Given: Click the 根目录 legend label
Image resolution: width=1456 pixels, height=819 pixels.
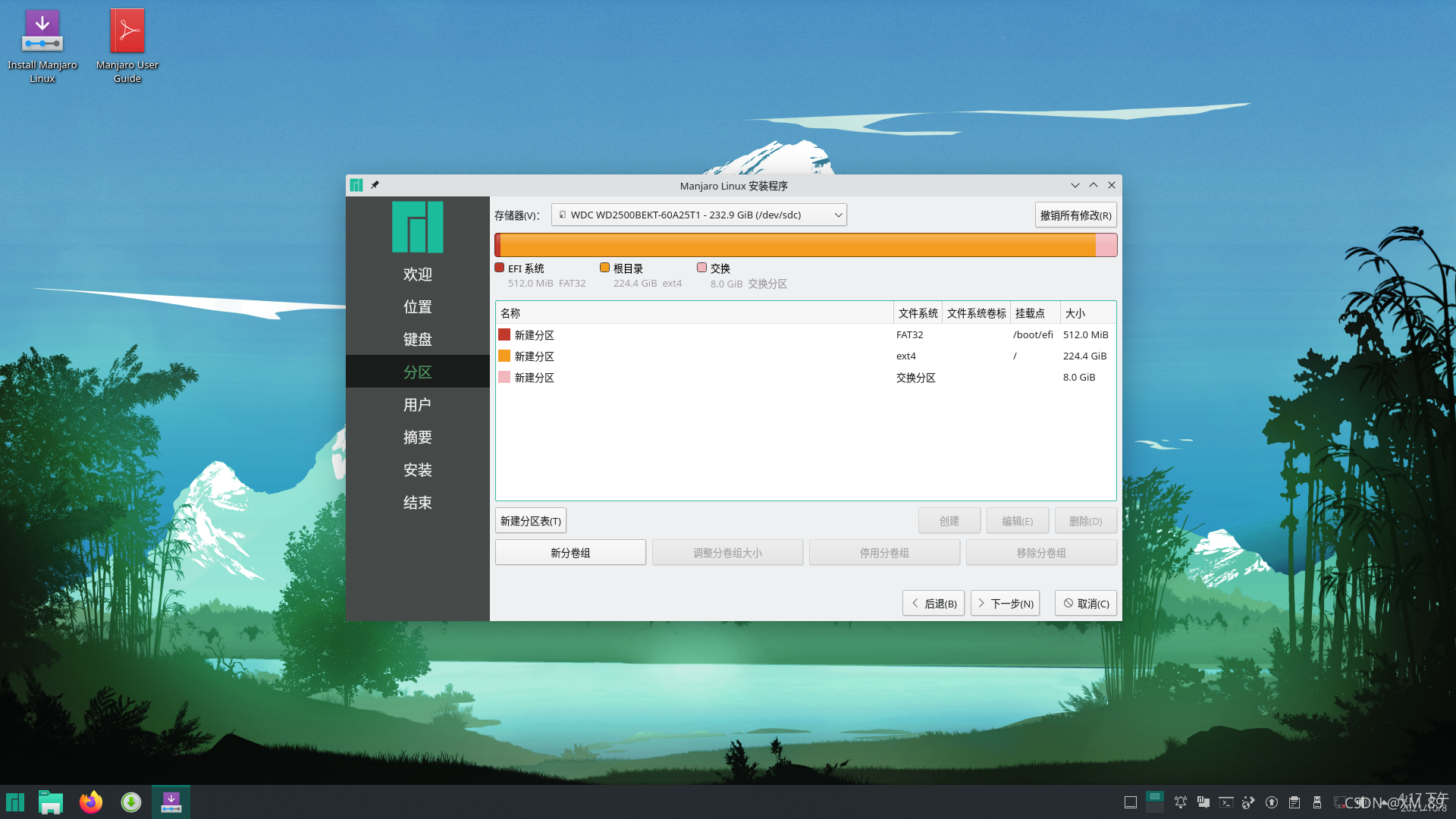Looking at the screenshot, I should pos(628,268).
